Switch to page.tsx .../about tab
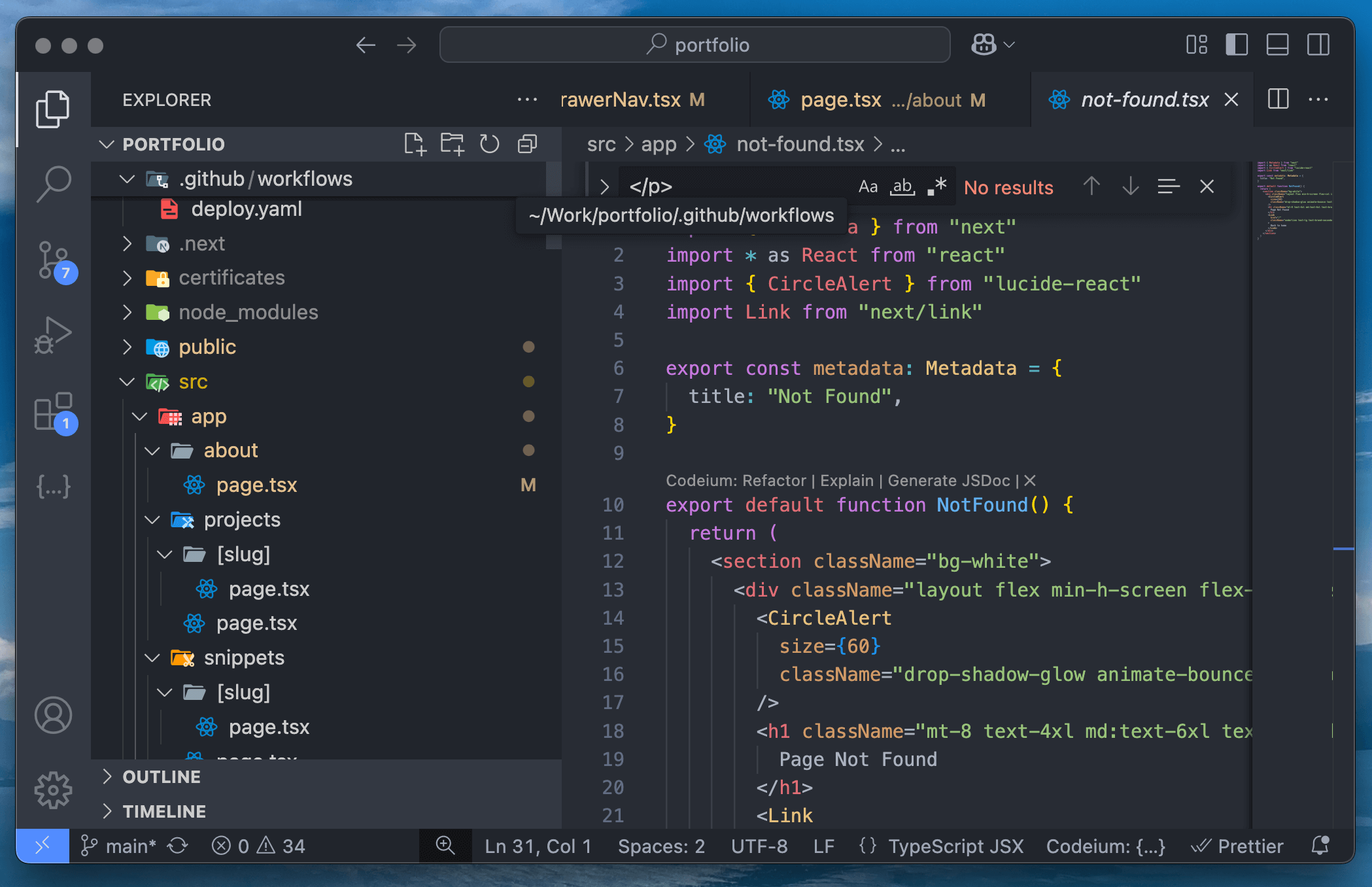 click(x=889, y=100)
